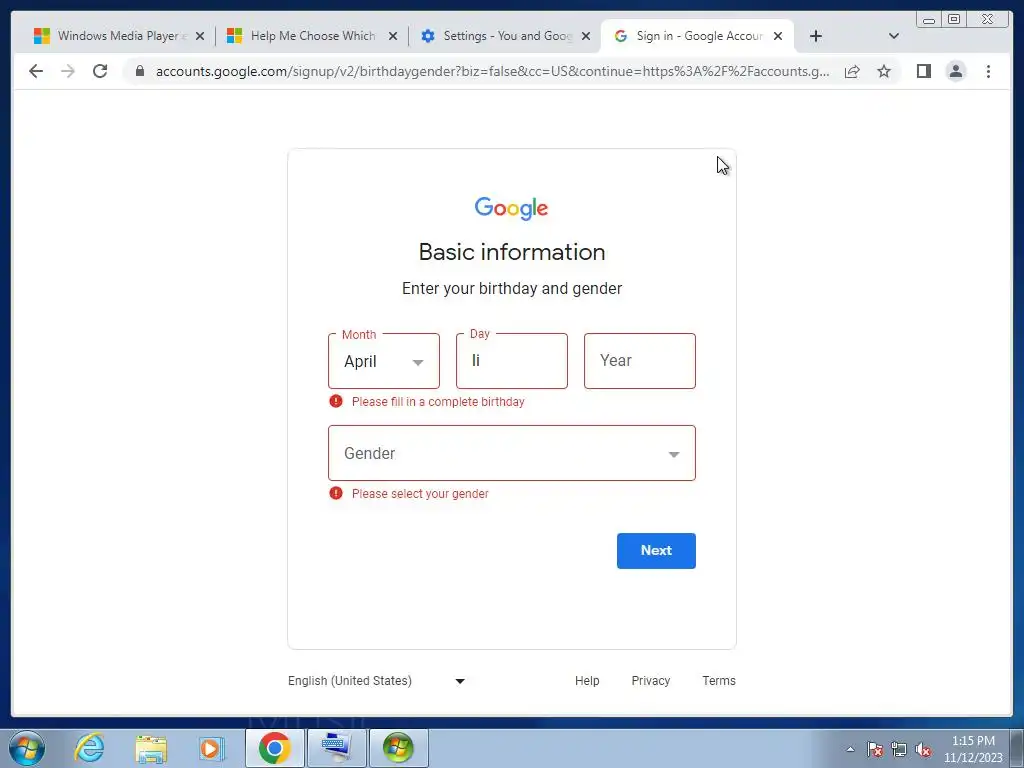Click the blue Next button
Viewport: 1024px width, 768px height.
pyautogui.click(x=656, y=551)
